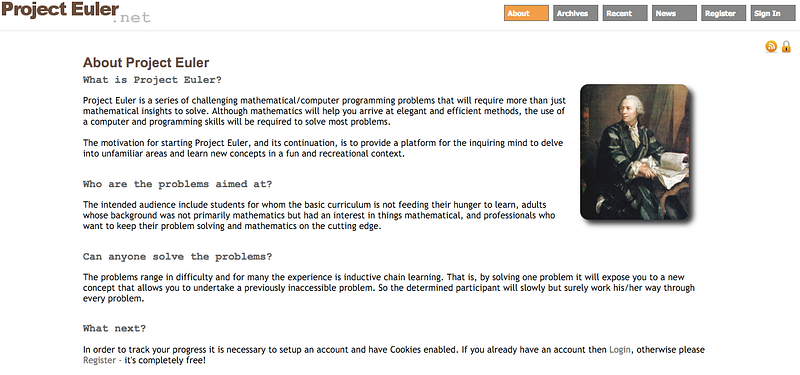The image size is (800, 375).
Task: Open the News tab
Action: tap(674, 13)
